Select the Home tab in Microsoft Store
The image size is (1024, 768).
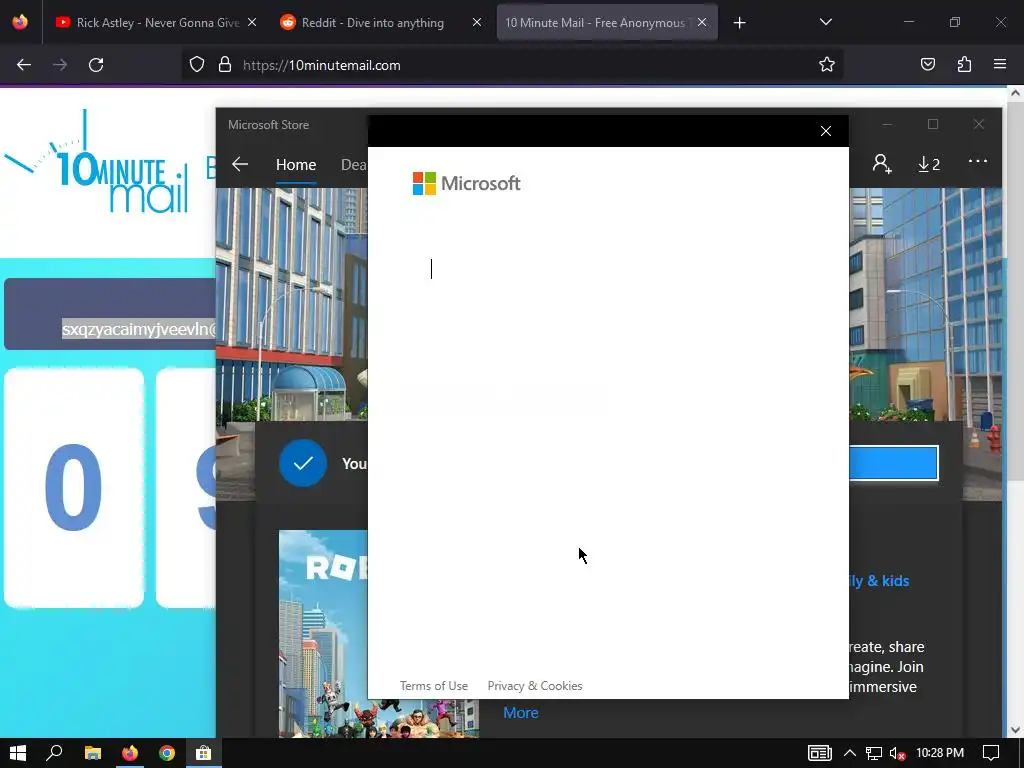pos(296,165)
